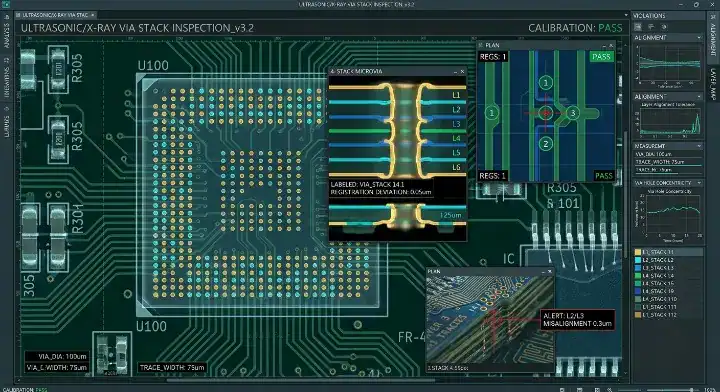The image size is (720, 392).
Task: Open the second left sidebar vertical tab
Action: coord(7,78)
